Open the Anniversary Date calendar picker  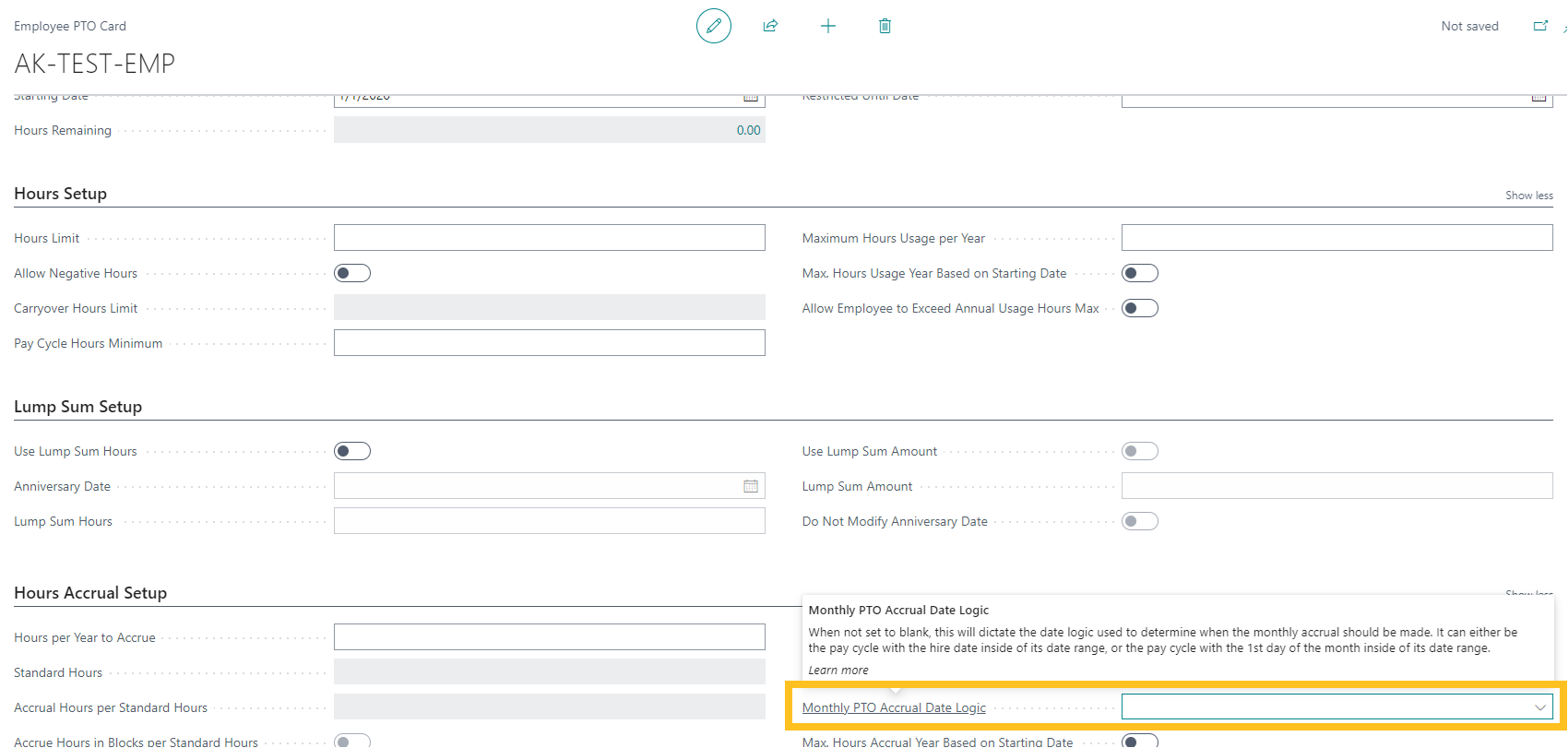click(751, 486)
